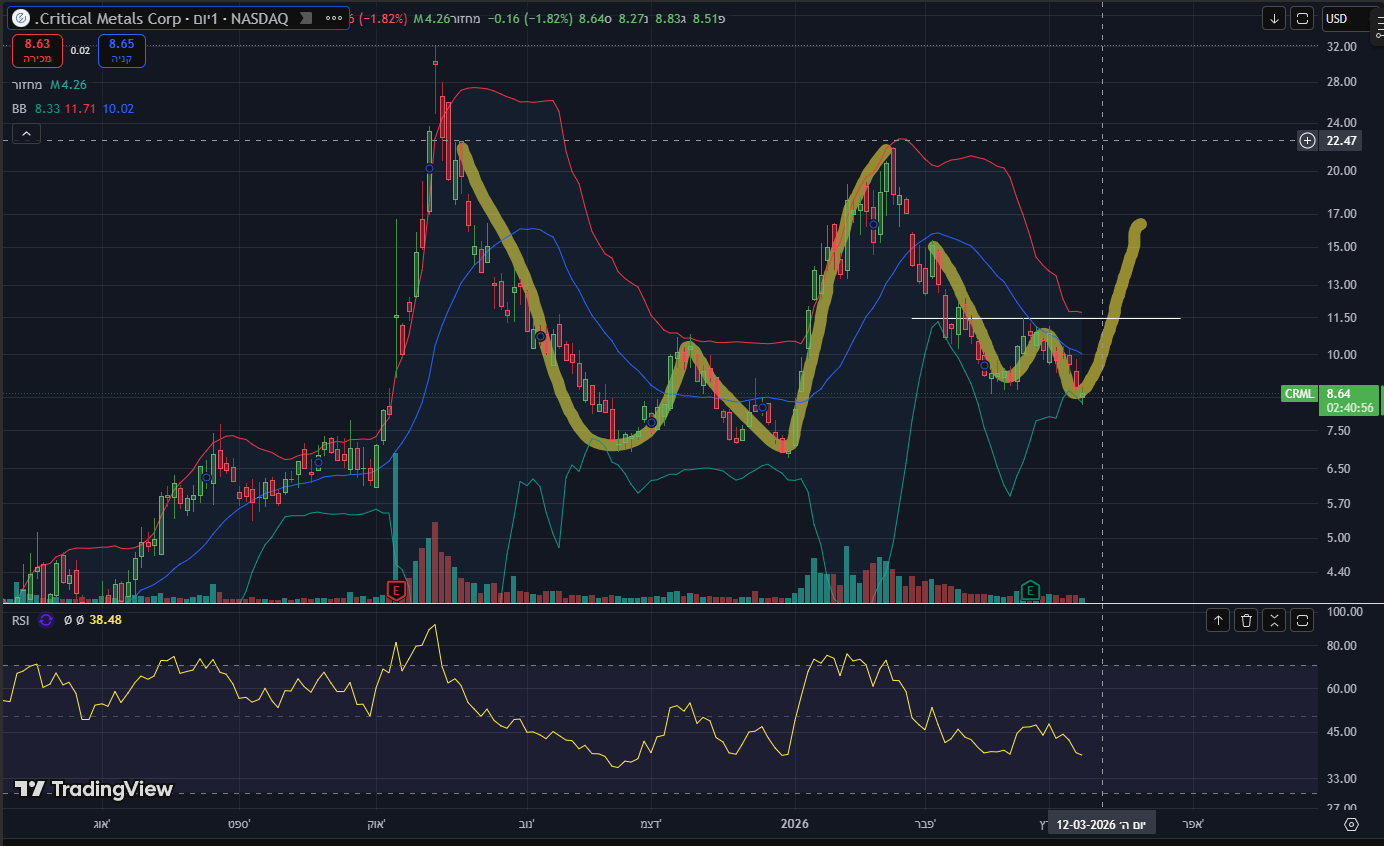
Task: Click the BB value 10.02
Action: 118,108
